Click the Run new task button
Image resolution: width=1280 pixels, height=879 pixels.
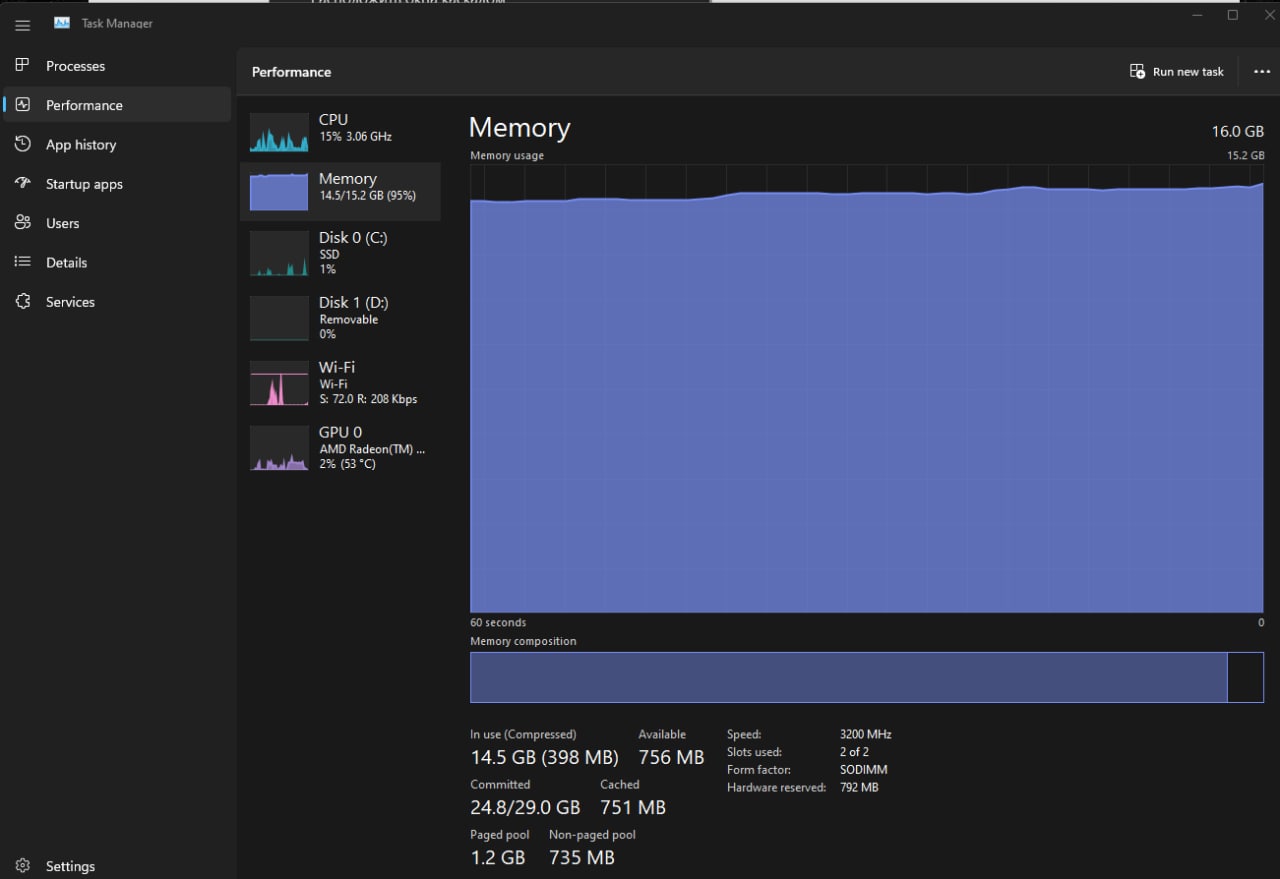point(1177,71)
